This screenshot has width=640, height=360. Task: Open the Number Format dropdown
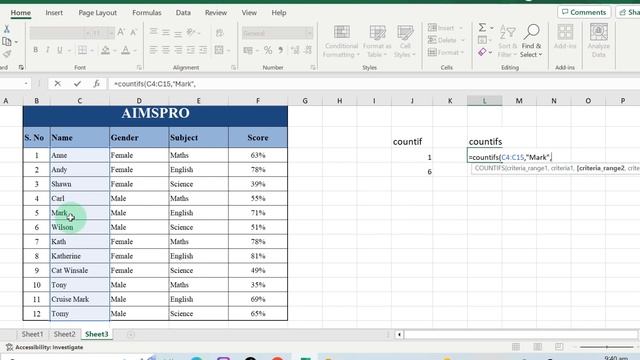[x=309, y=33]
